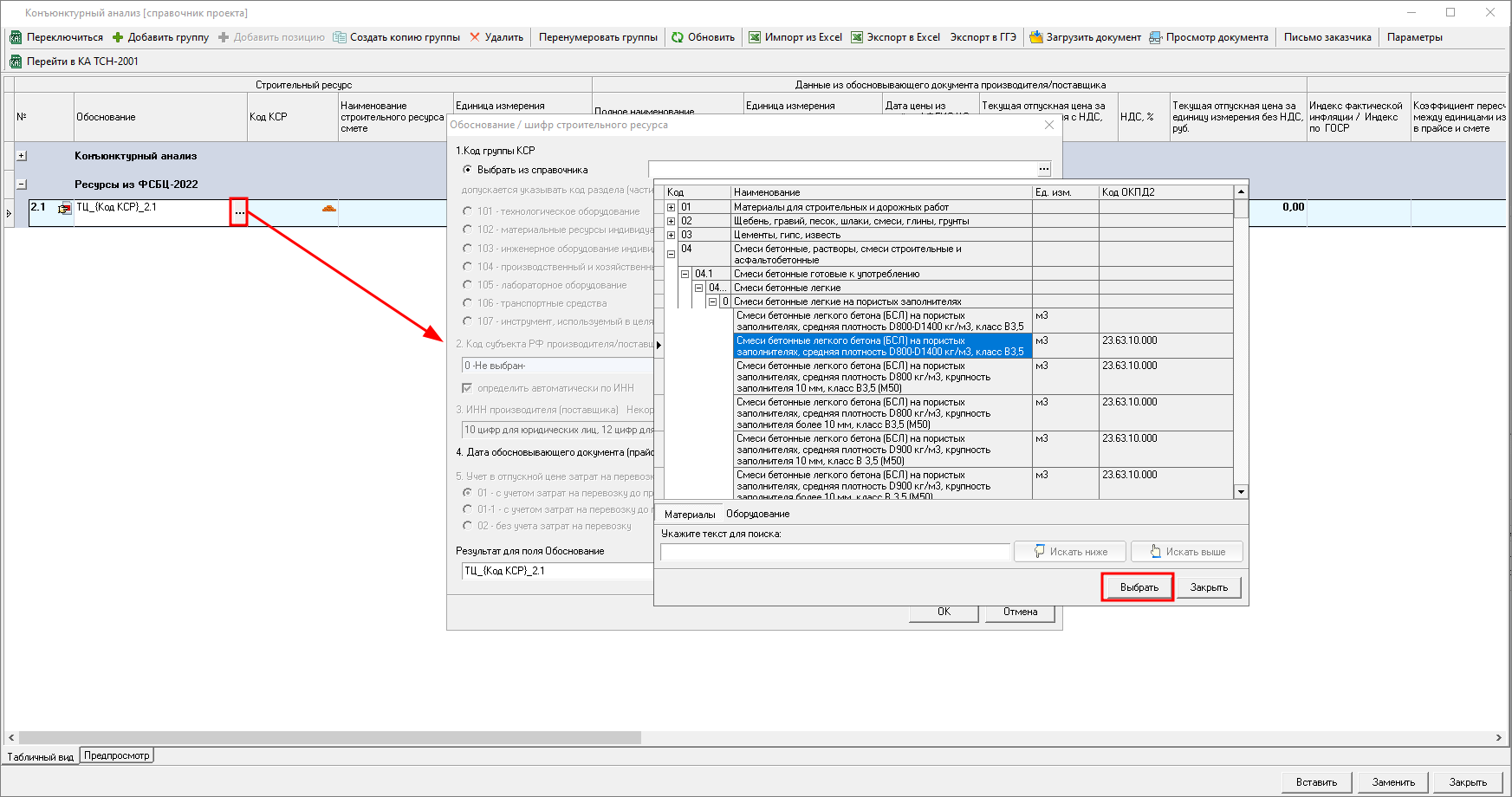Viewport: 1512px width, 797px height.
Task: Click the 'Экспорт в Excel' icon
Action: 857,37
